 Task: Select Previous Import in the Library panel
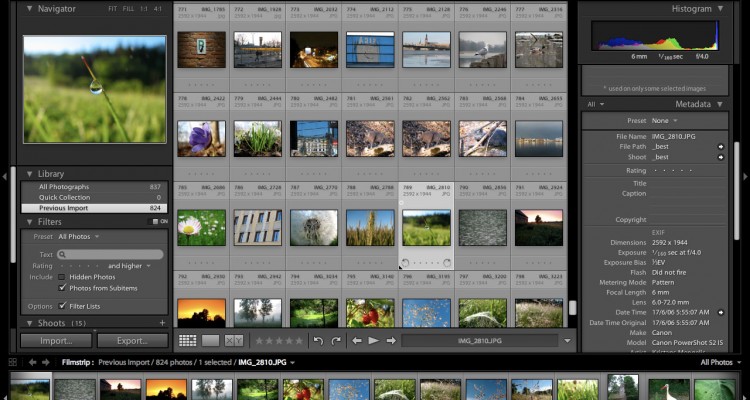point(64,208)
